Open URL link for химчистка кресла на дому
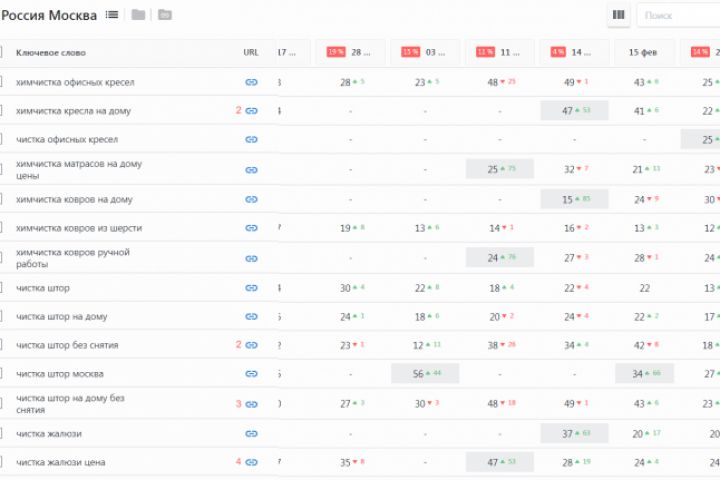The image size is (720, 480). coord(251,111)
